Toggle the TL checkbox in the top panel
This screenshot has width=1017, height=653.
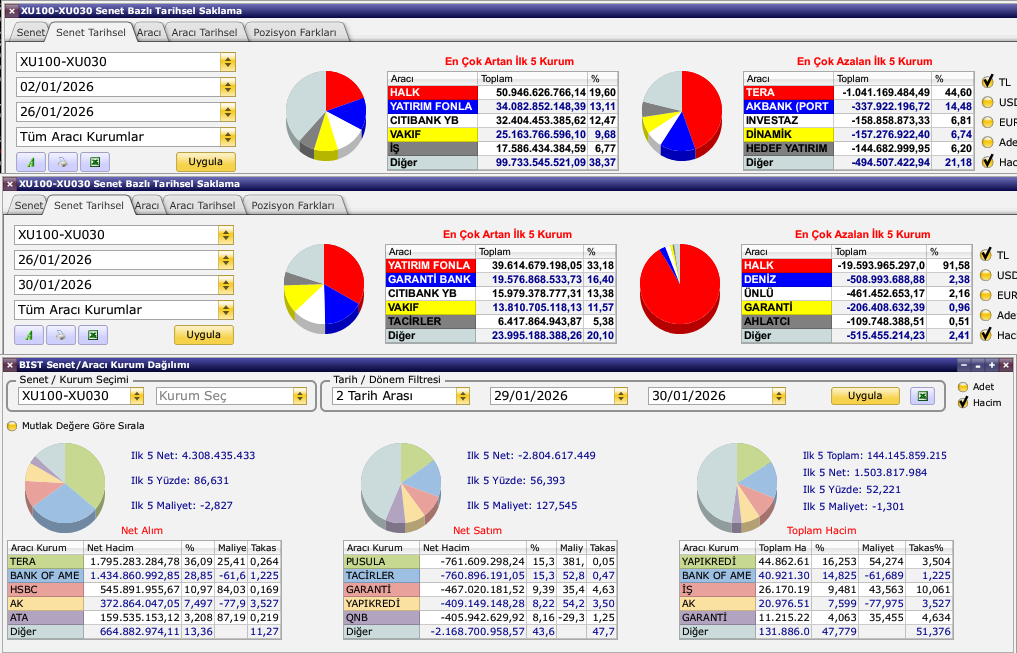(x=987, y=82)
